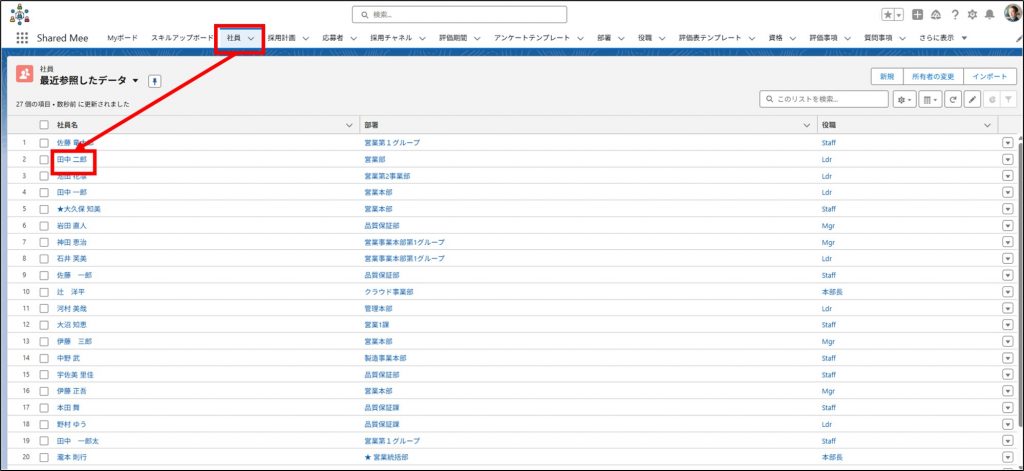Open the App Launcher grid icon
The width and height of the screenshot is (1024, 471).
click(x=22, y=38)
